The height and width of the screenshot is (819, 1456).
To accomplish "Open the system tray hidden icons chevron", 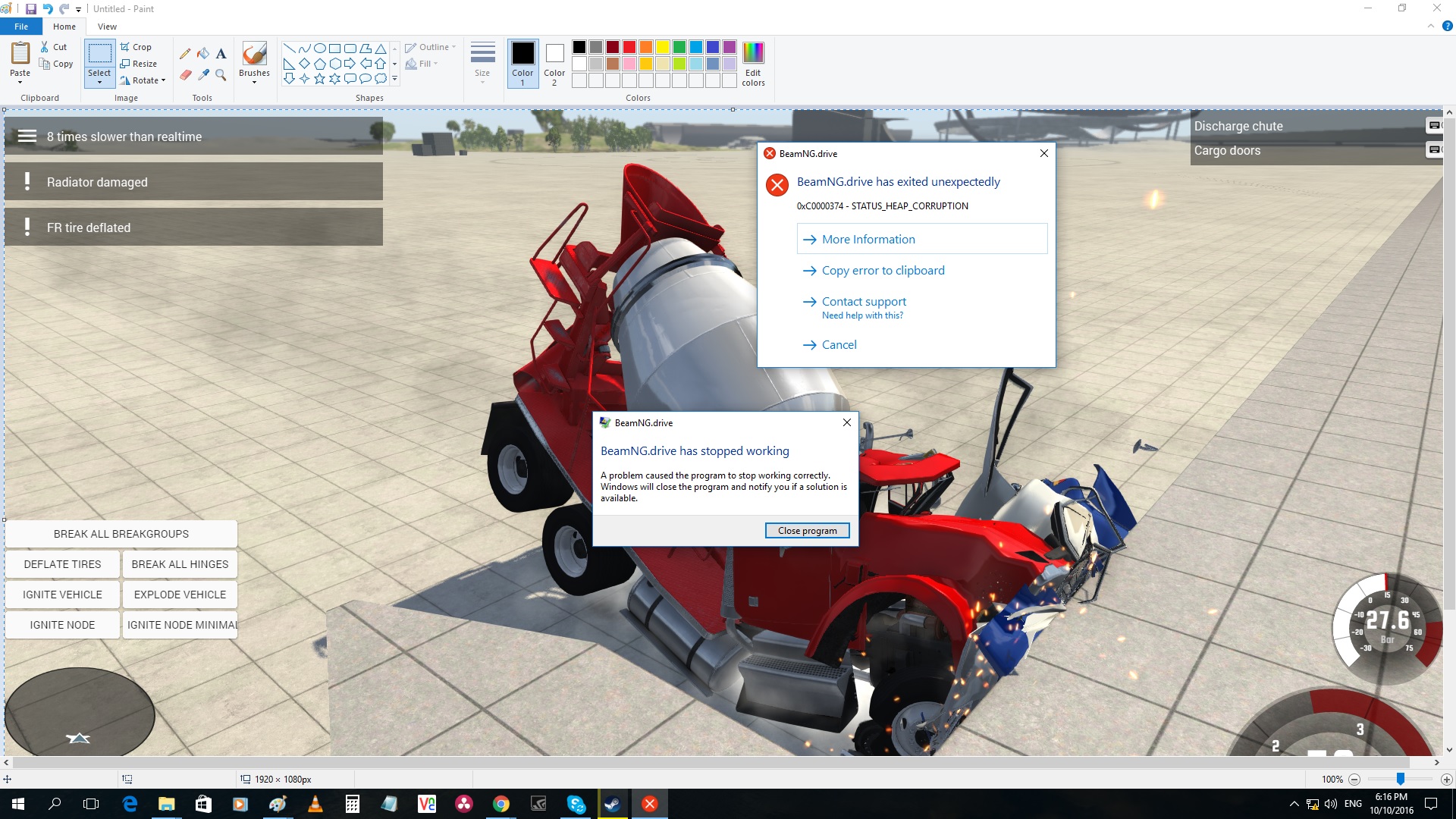I will pyautogui.click(x=1294, y=804).
